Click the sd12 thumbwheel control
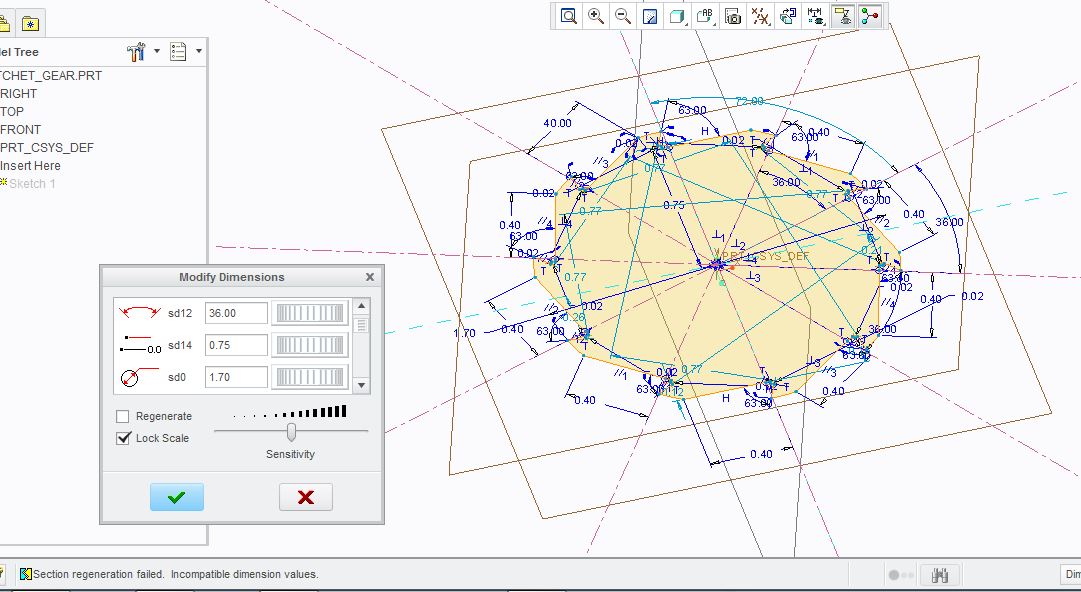 pos(310,313)
